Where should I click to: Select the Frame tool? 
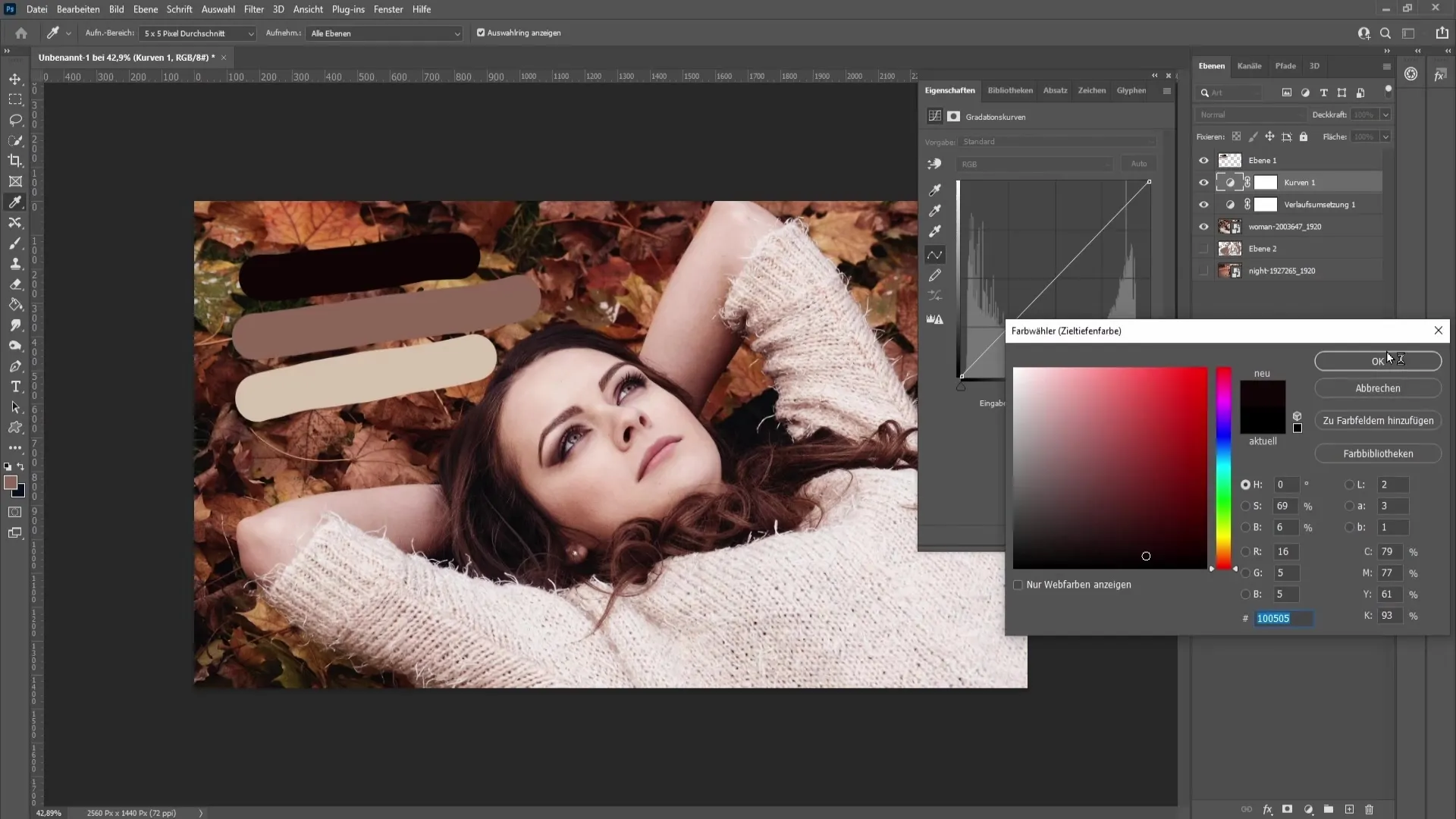pos(15,181)
